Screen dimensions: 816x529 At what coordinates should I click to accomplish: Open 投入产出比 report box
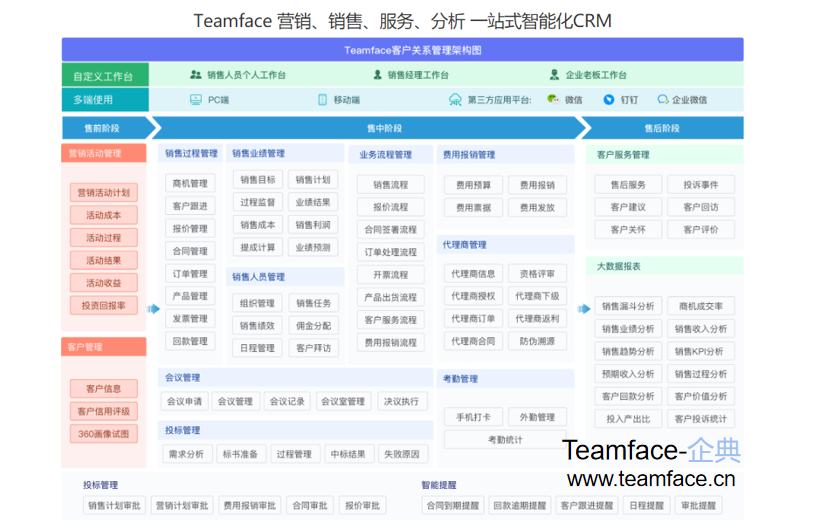tap(628, 419)
